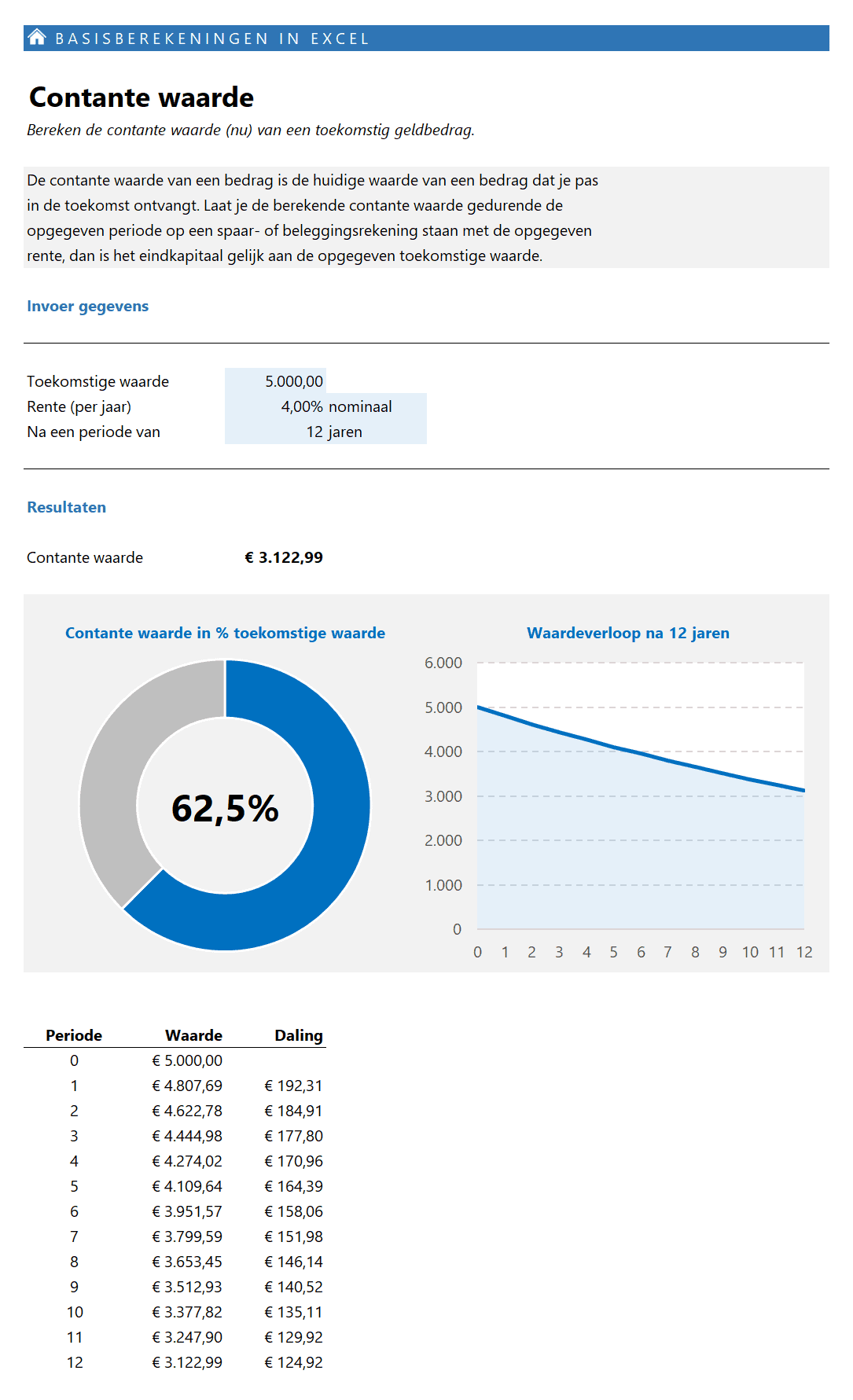Select the Waarde column header

click(x=193, y=1035)
